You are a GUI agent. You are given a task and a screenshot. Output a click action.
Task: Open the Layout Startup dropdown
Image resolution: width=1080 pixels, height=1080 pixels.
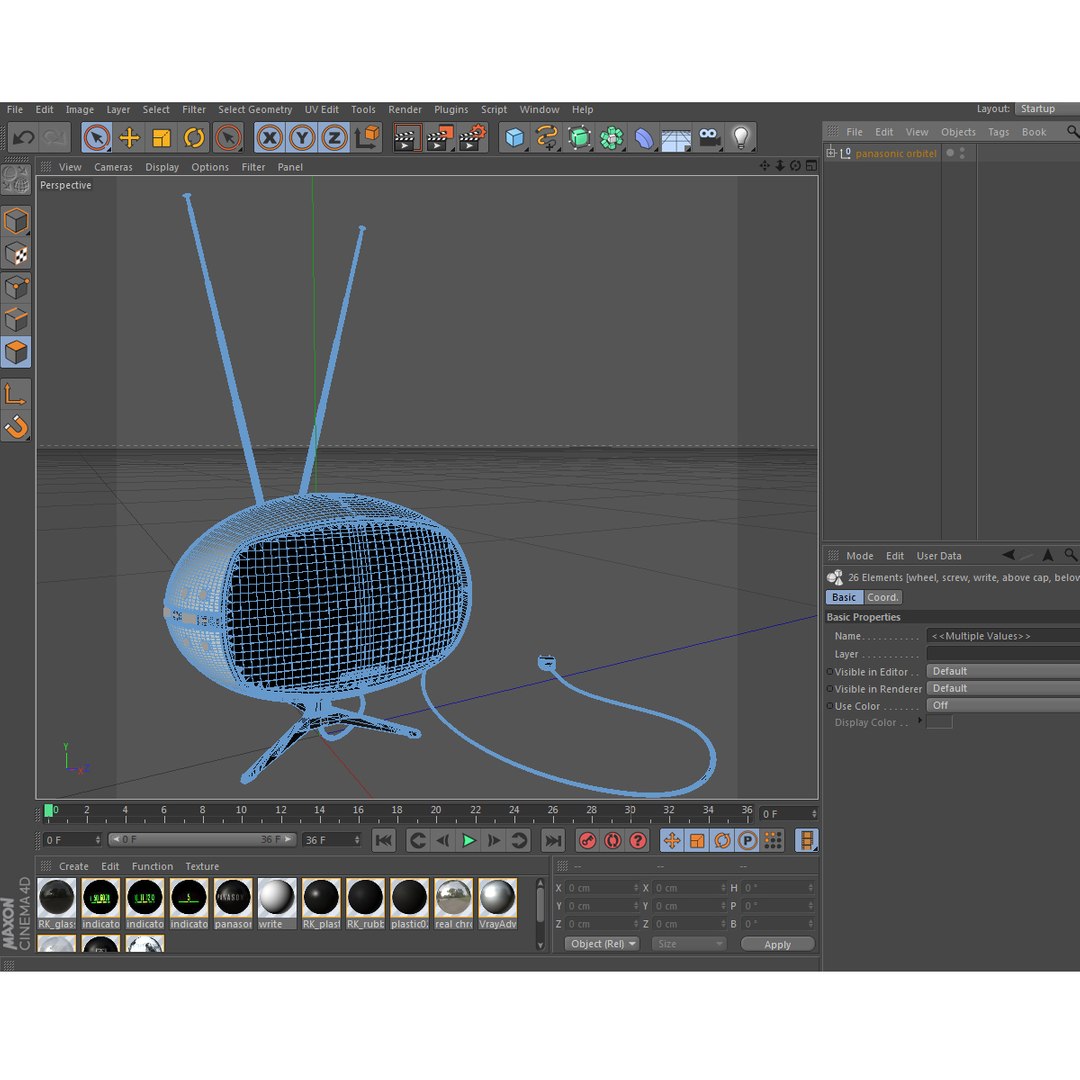[x=1047, y=109]
